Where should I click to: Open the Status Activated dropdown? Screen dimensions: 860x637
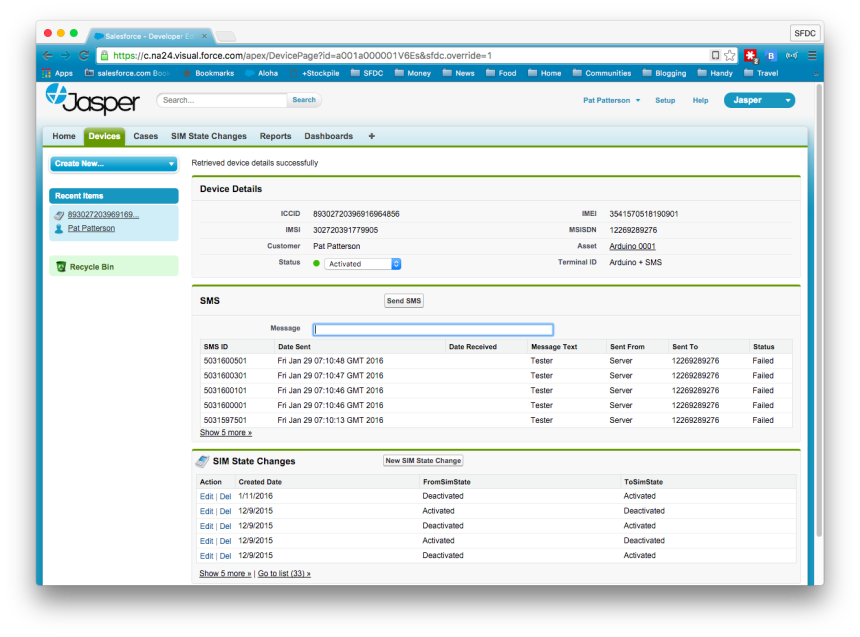click(x=363, y=264)
